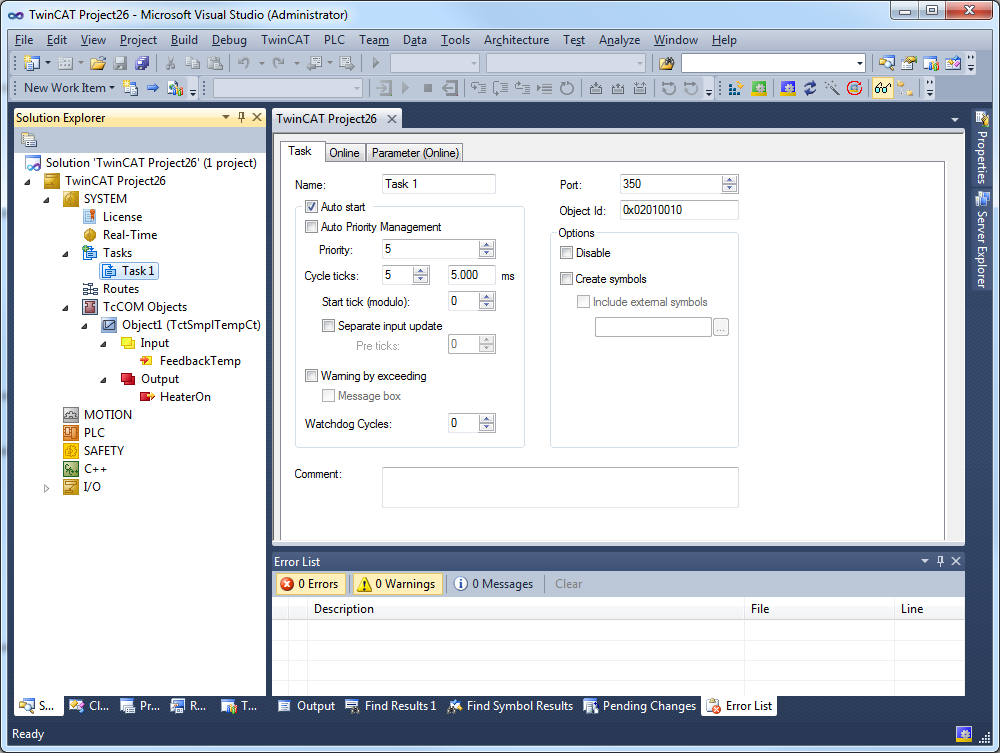Check Create symbols option
Viewport: 1000px width, 753px height.
566,279
